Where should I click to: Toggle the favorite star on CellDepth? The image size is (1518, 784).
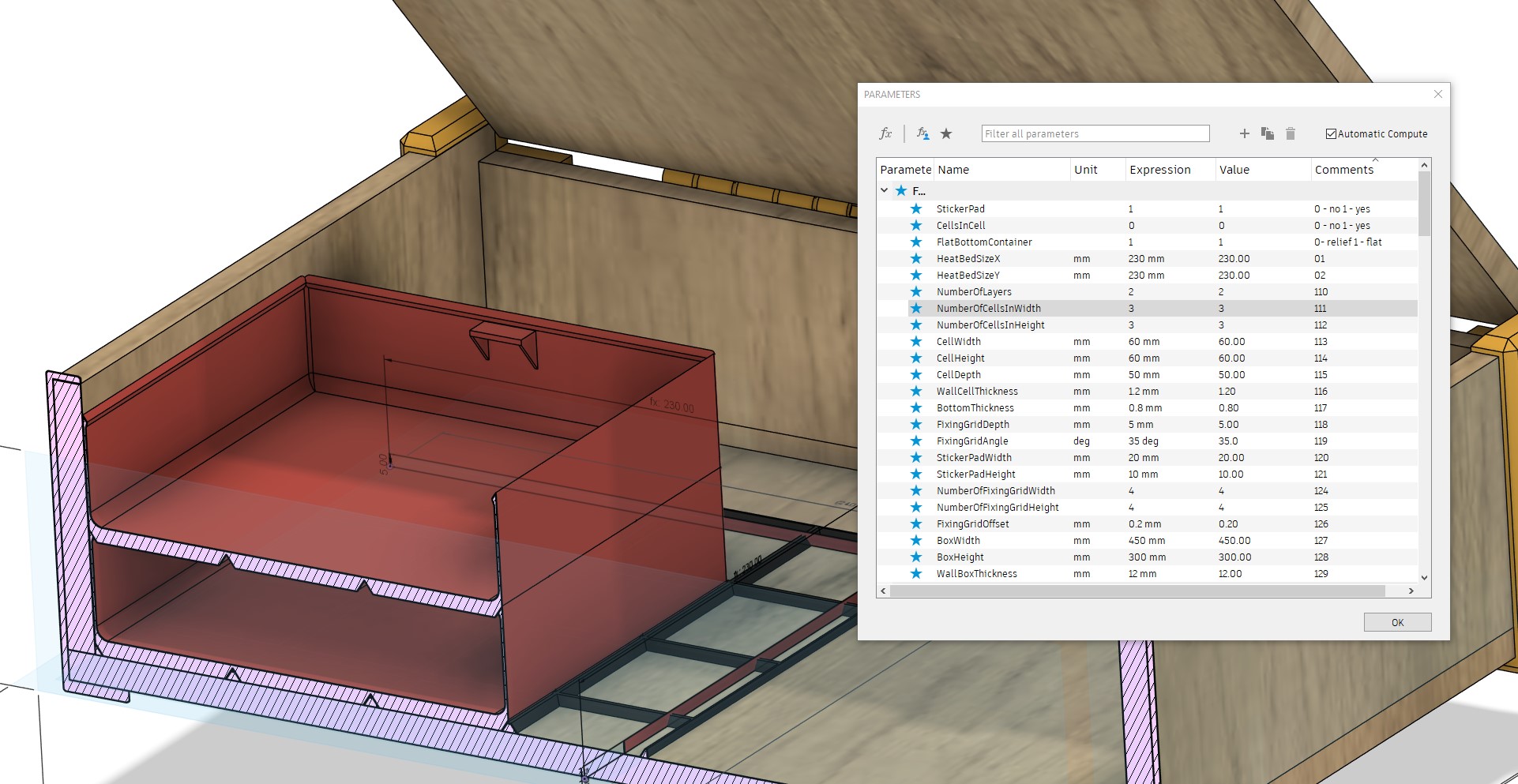915,374
